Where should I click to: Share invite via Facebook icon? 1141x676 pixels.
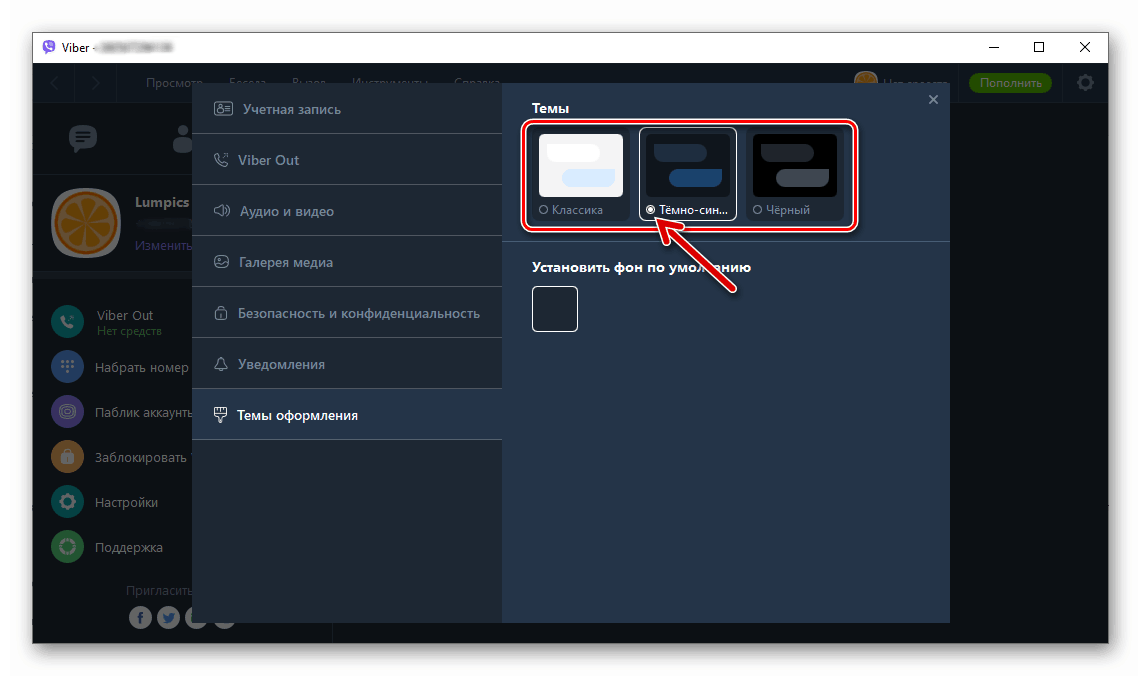140,618
